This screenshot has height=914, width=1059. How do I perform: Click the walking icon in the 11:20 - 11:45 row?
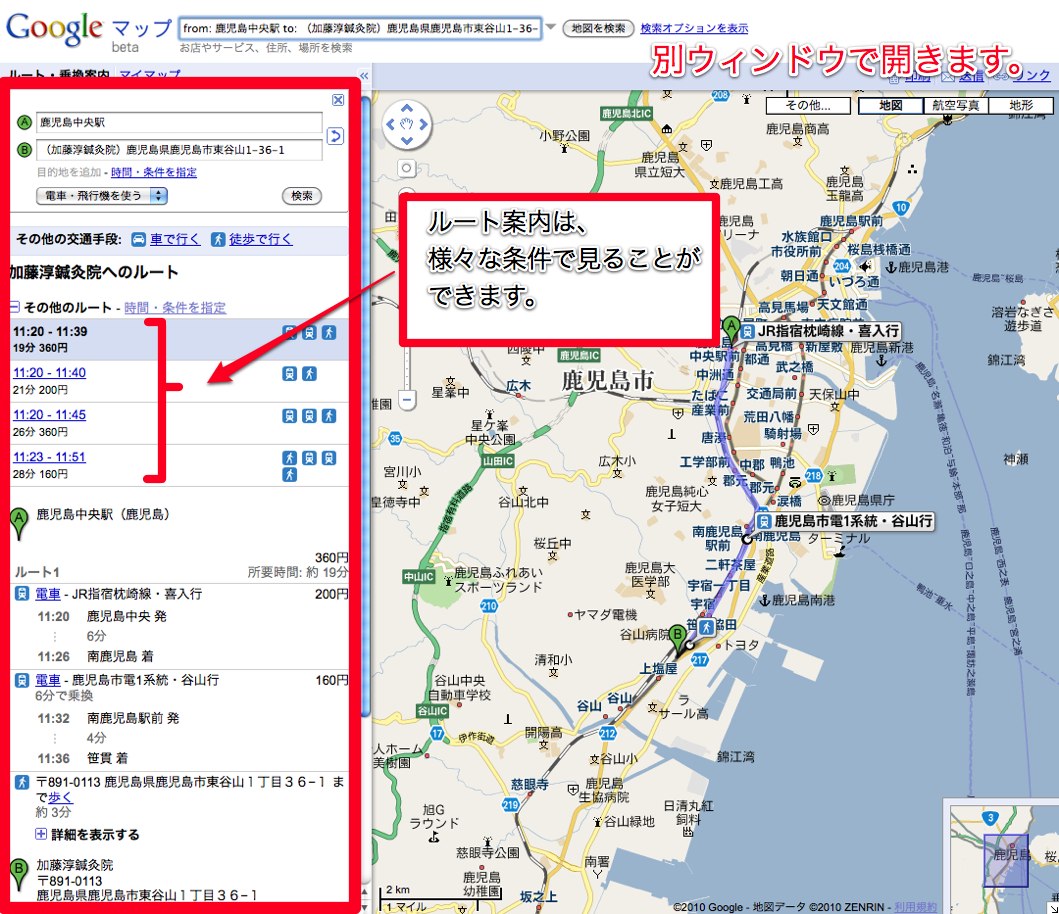(329, 416)
